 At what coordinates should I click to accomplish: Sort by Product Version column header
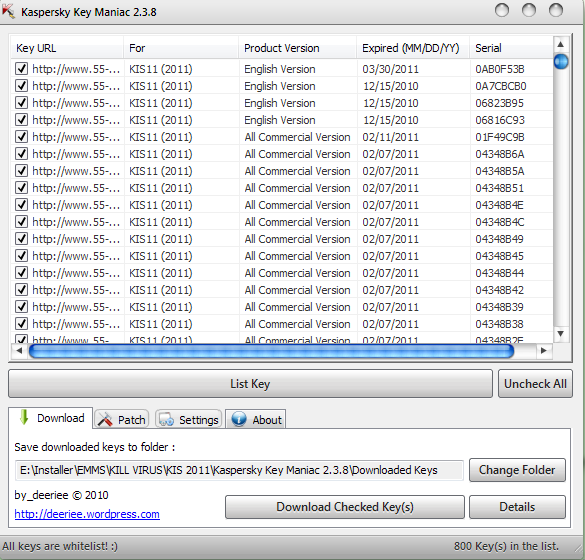pyautogui.click(x=297, y=48)
